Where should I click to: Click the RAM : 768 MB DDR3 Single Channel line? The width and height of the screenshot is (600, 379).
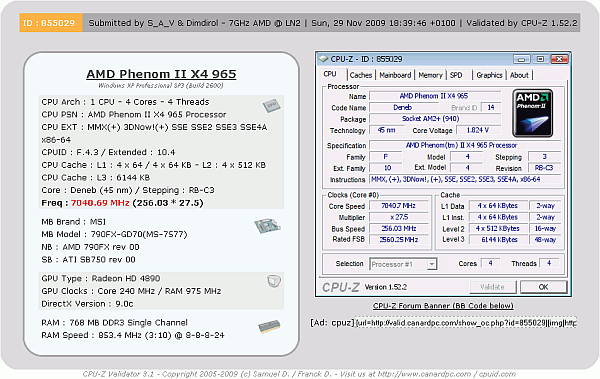click(114, 323)
